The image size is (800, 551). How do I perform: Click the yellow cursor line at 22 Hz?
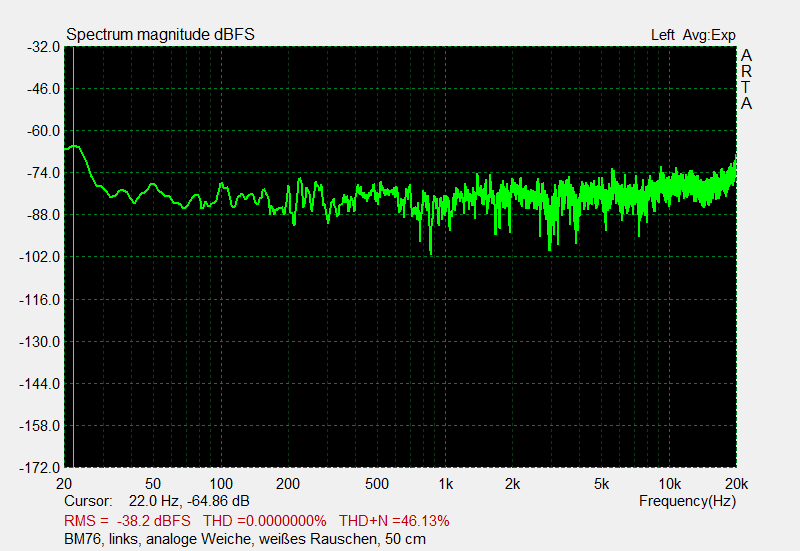pos(73,257)
